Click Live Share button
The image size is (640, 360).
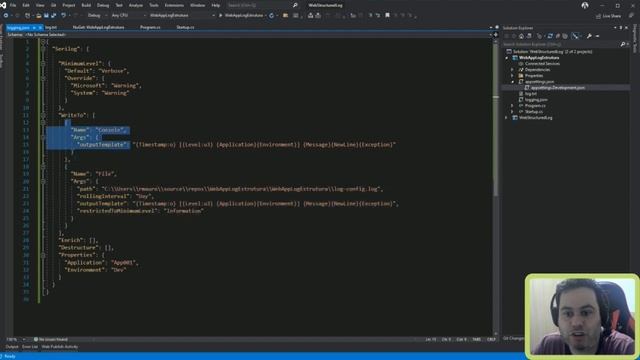[608, 16]
